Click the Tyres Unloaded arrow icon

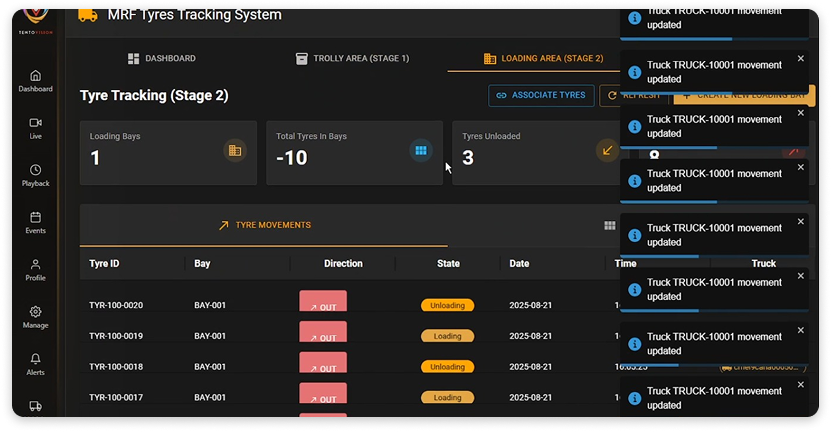pyautogui.click(x=606, y=151)
